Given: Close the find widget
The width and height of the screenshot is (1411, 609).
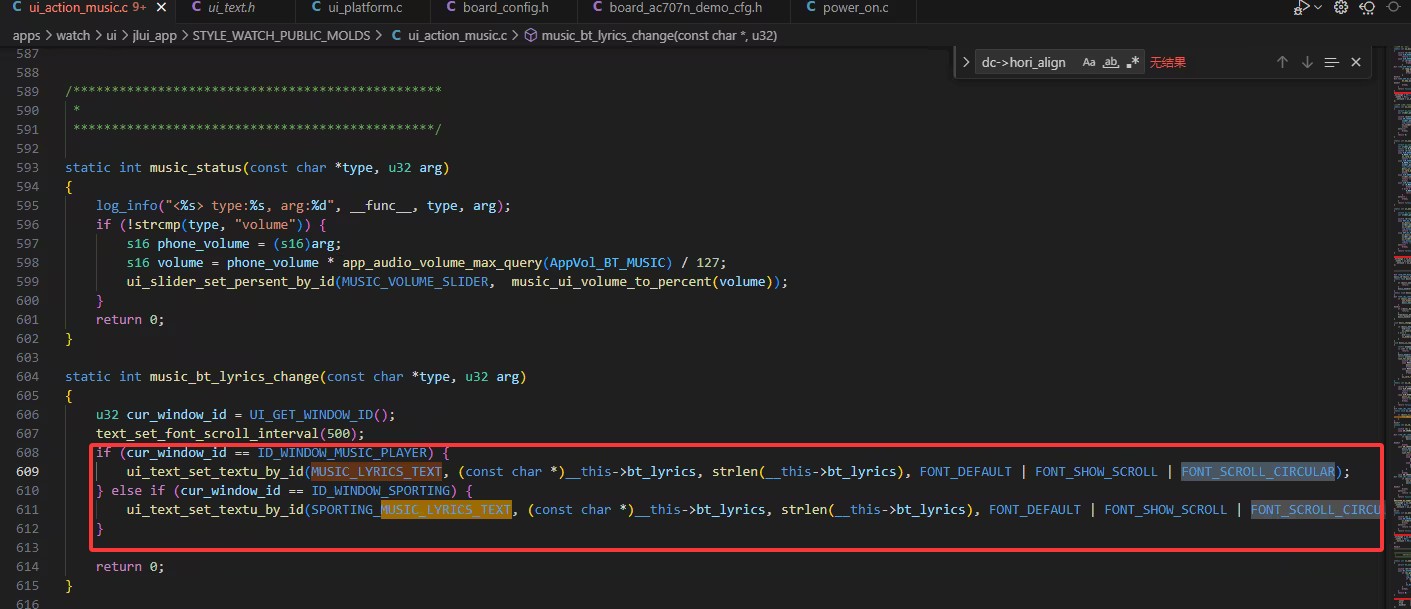Looking at the screenshot, I should click(1356, 62).
